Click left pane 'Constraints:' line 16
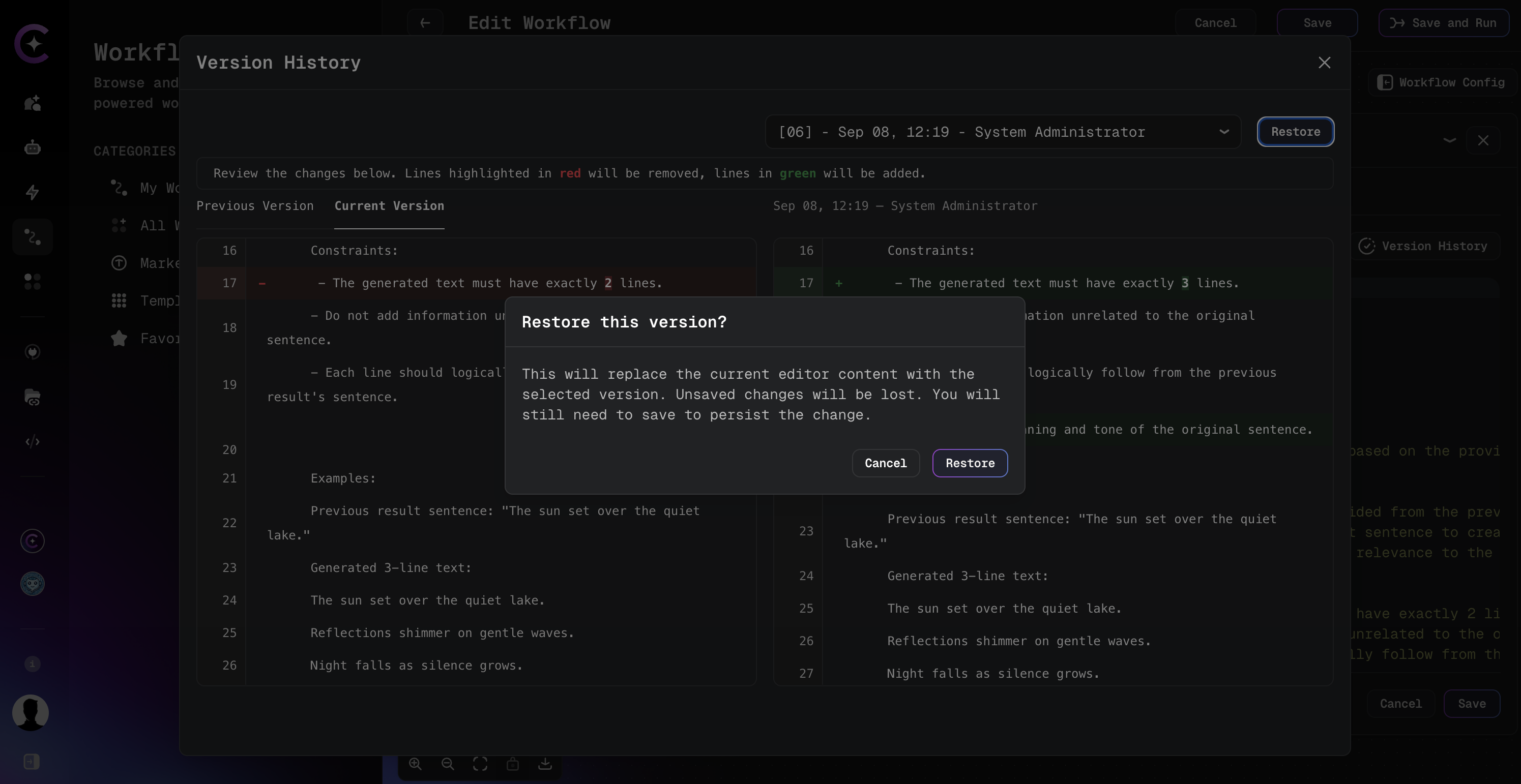 [x=354, y=251]
